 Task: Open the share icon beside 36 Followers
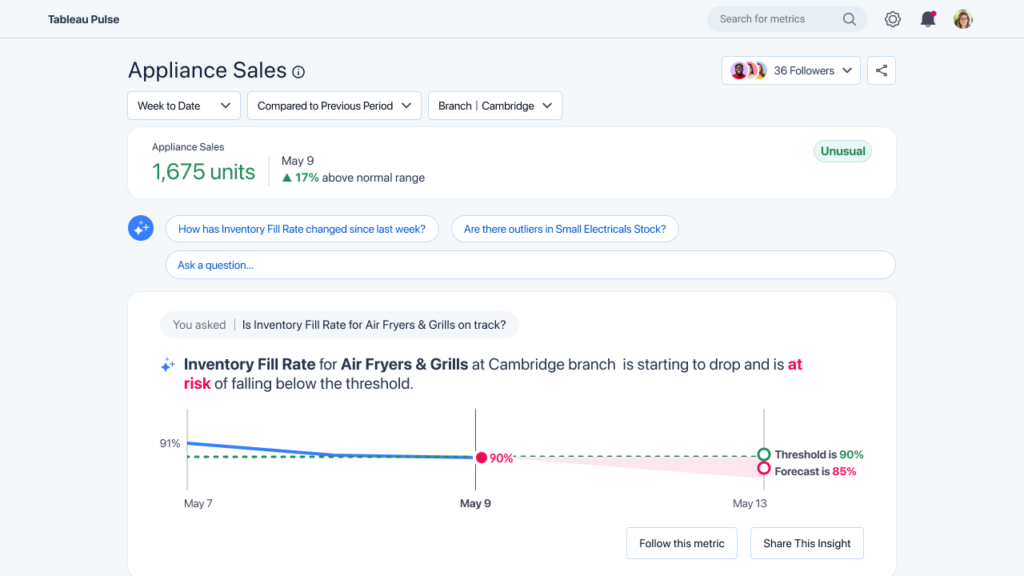881,70
